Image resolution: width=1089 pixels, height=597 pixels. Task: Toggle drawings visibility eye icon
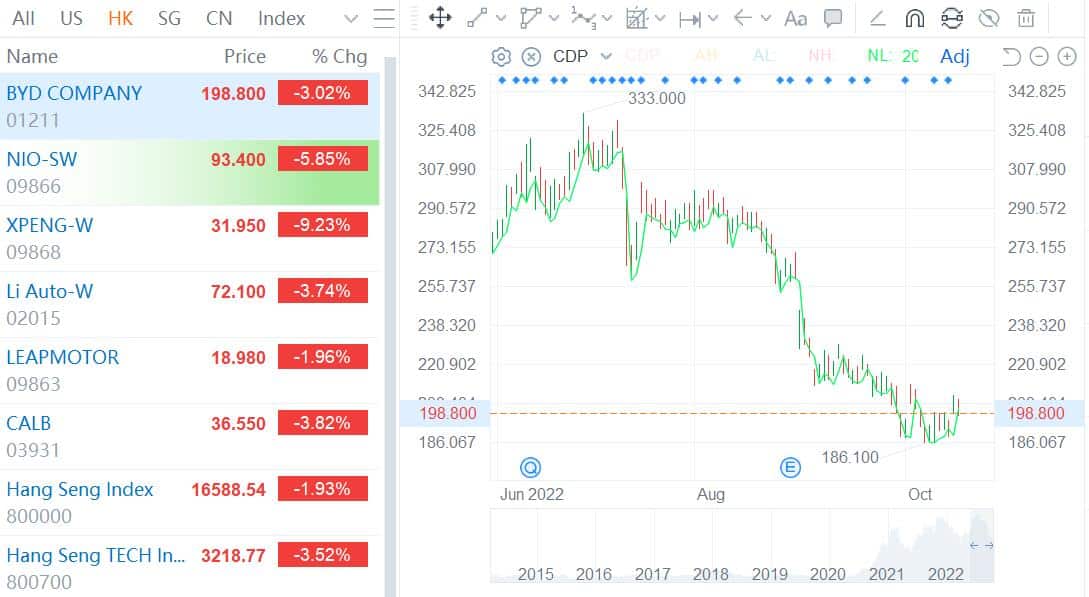[988, 18]
